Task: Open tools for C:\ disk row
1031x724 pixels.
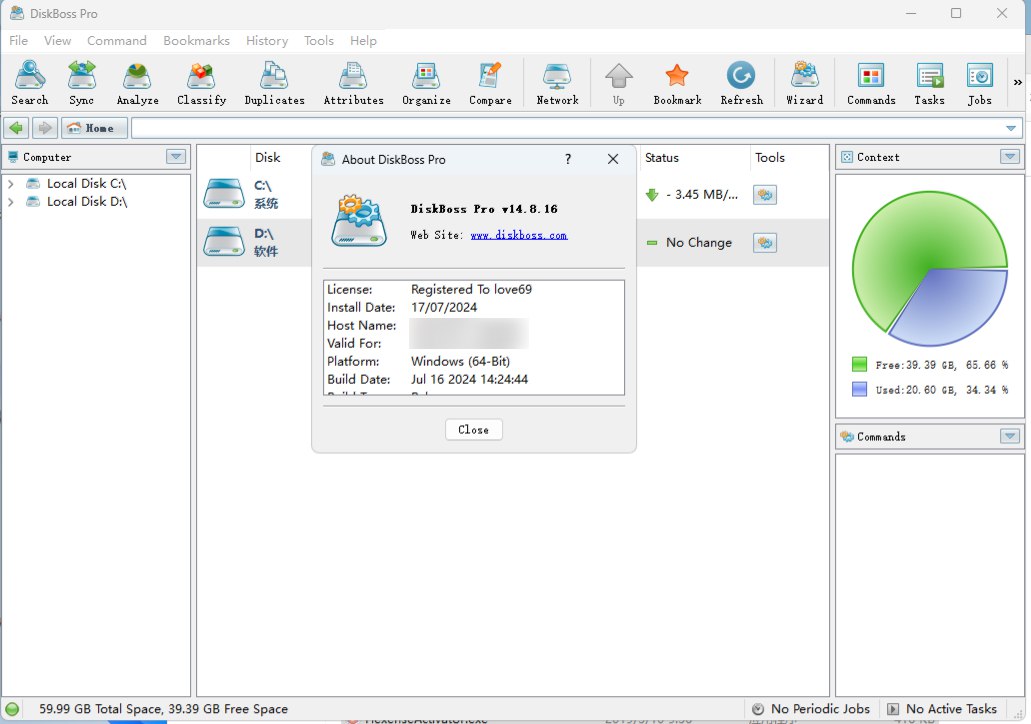Action: (765, 195)
